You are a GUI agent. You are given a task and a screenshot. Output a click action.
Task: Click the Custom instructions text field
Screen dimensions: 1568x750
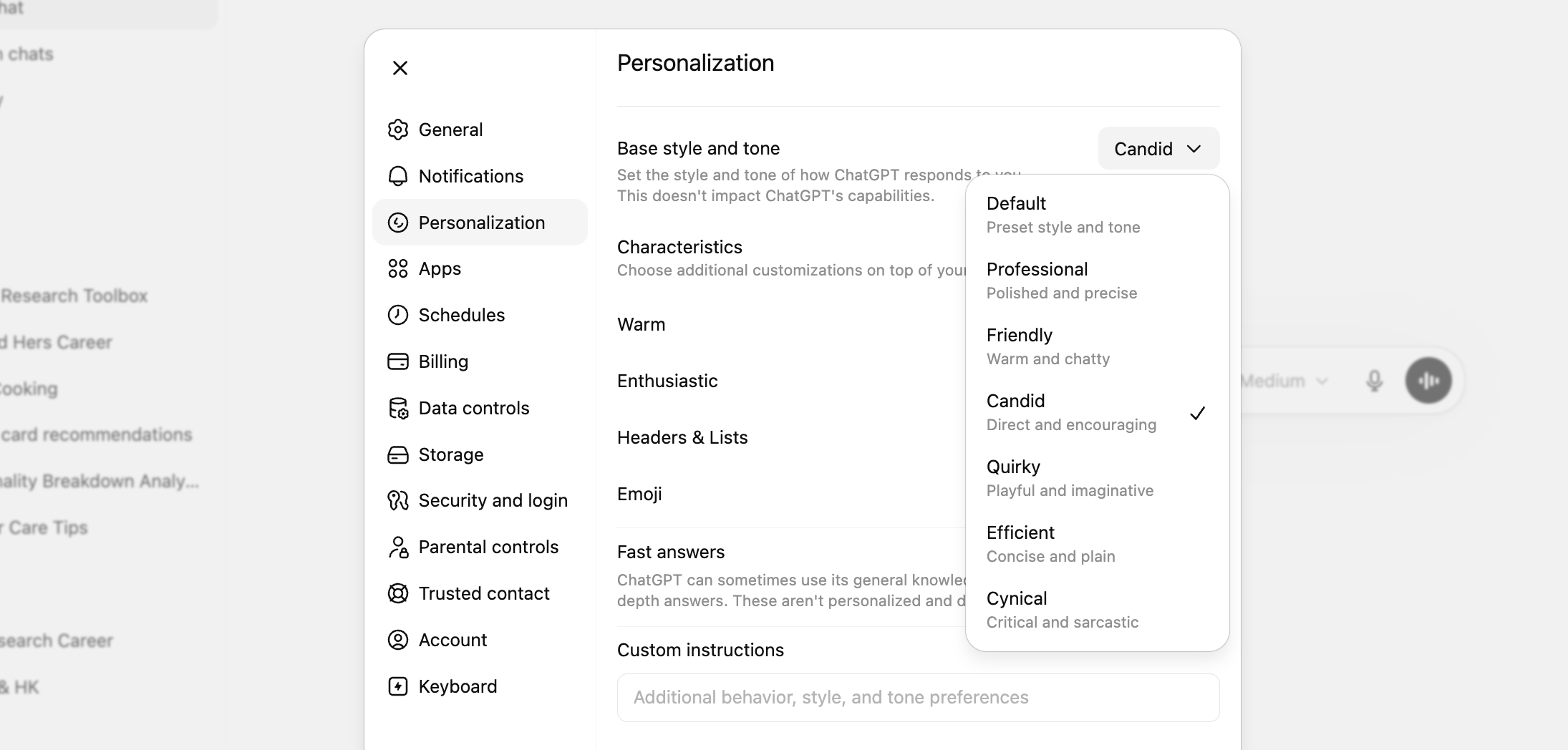pyautogui.click(x=918, y=698)
